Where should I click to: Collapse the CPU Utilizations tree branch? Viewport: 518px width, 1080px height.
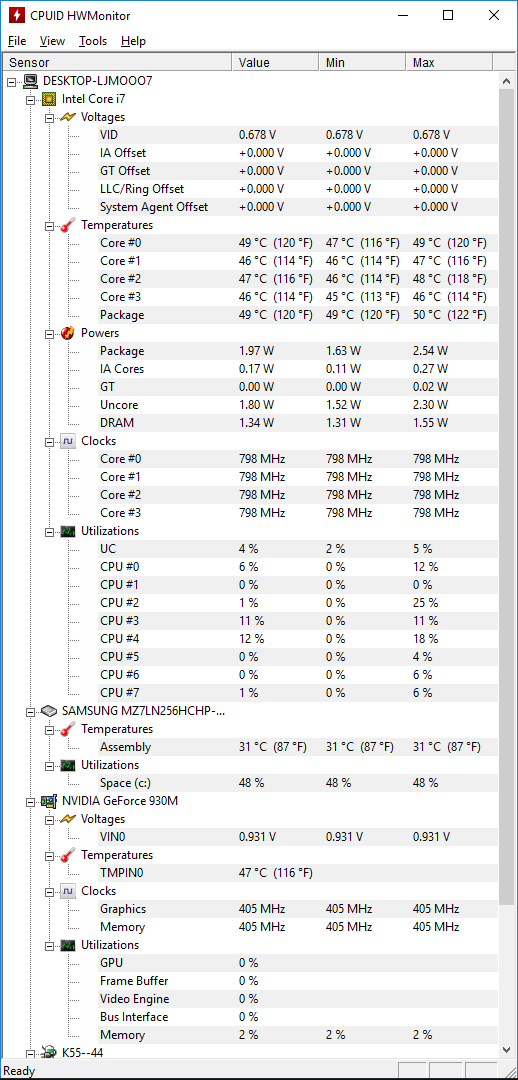click(49, 532)
